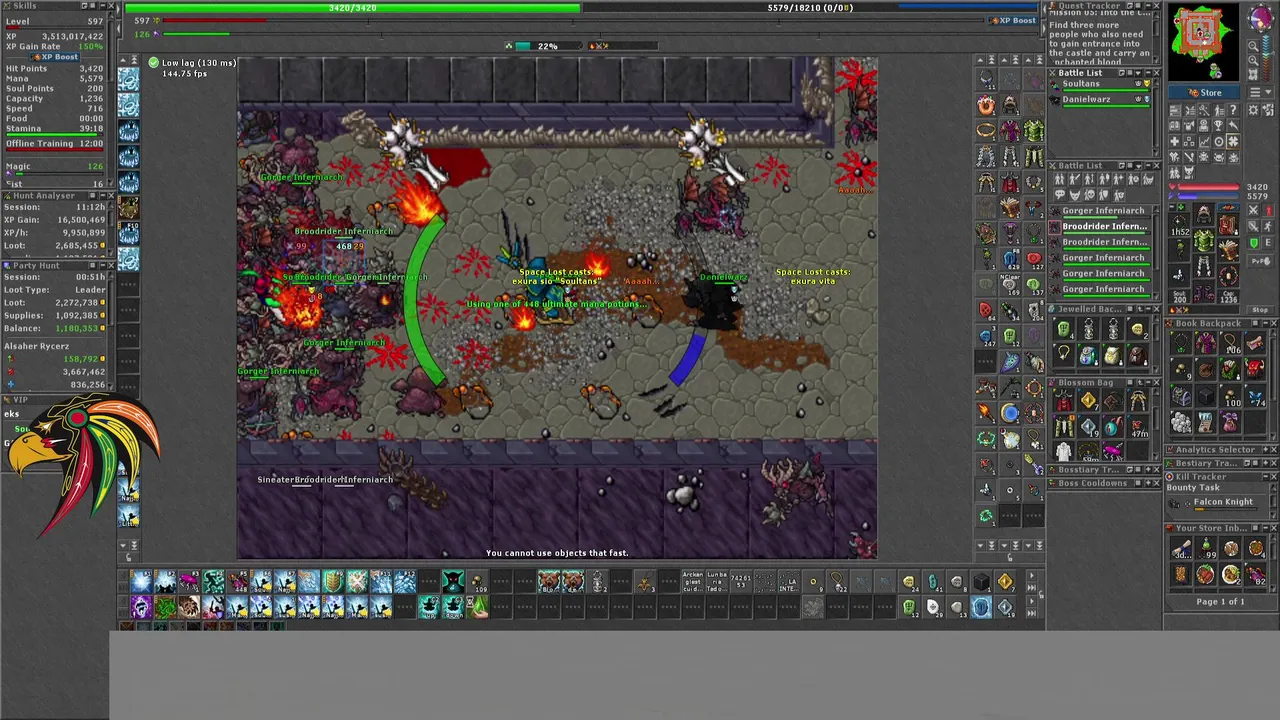The width and height of the screenshot is (1280, 720).
Task: Click the helmet equipment slot
Action: pyautogui.click(x=1204, y=215)
